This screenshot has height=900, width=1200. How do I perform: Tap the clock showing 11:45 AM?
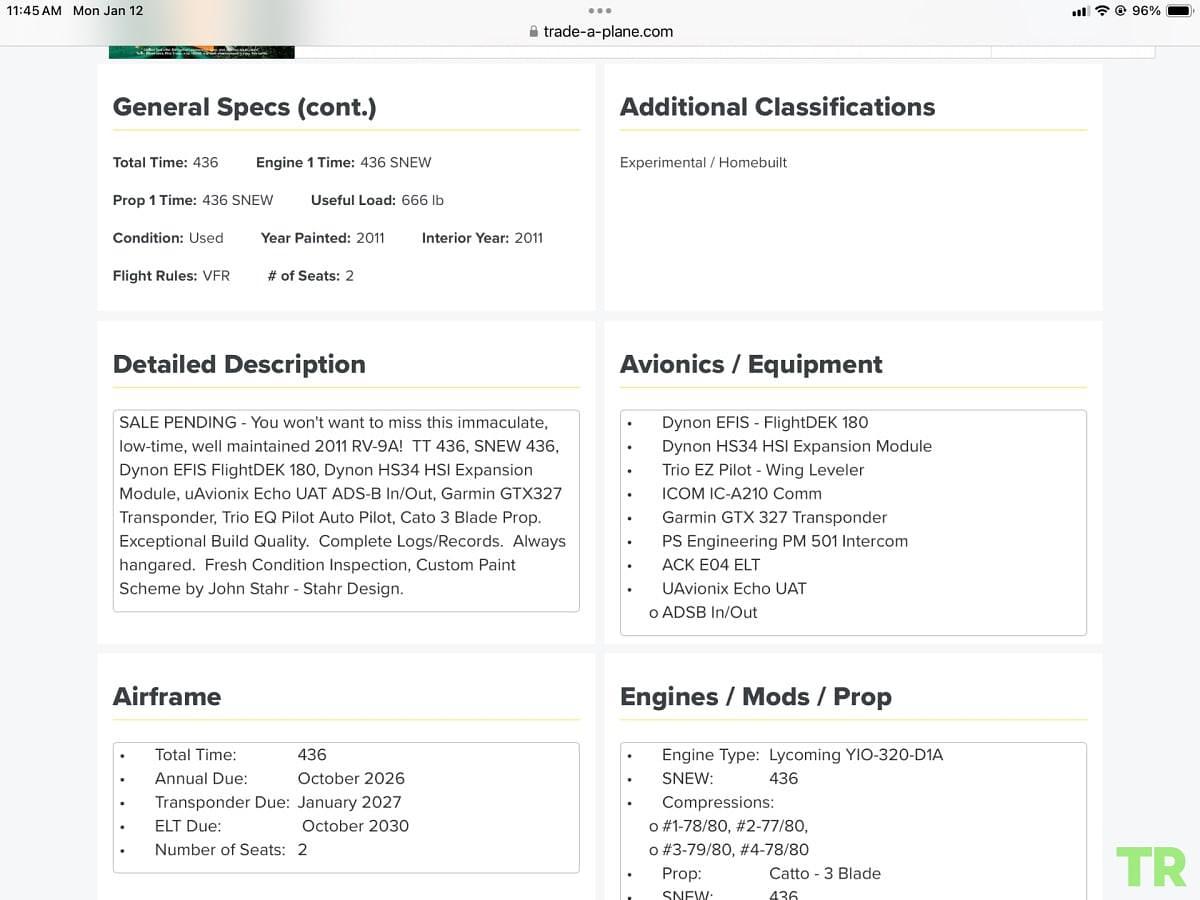coord(34,11)
